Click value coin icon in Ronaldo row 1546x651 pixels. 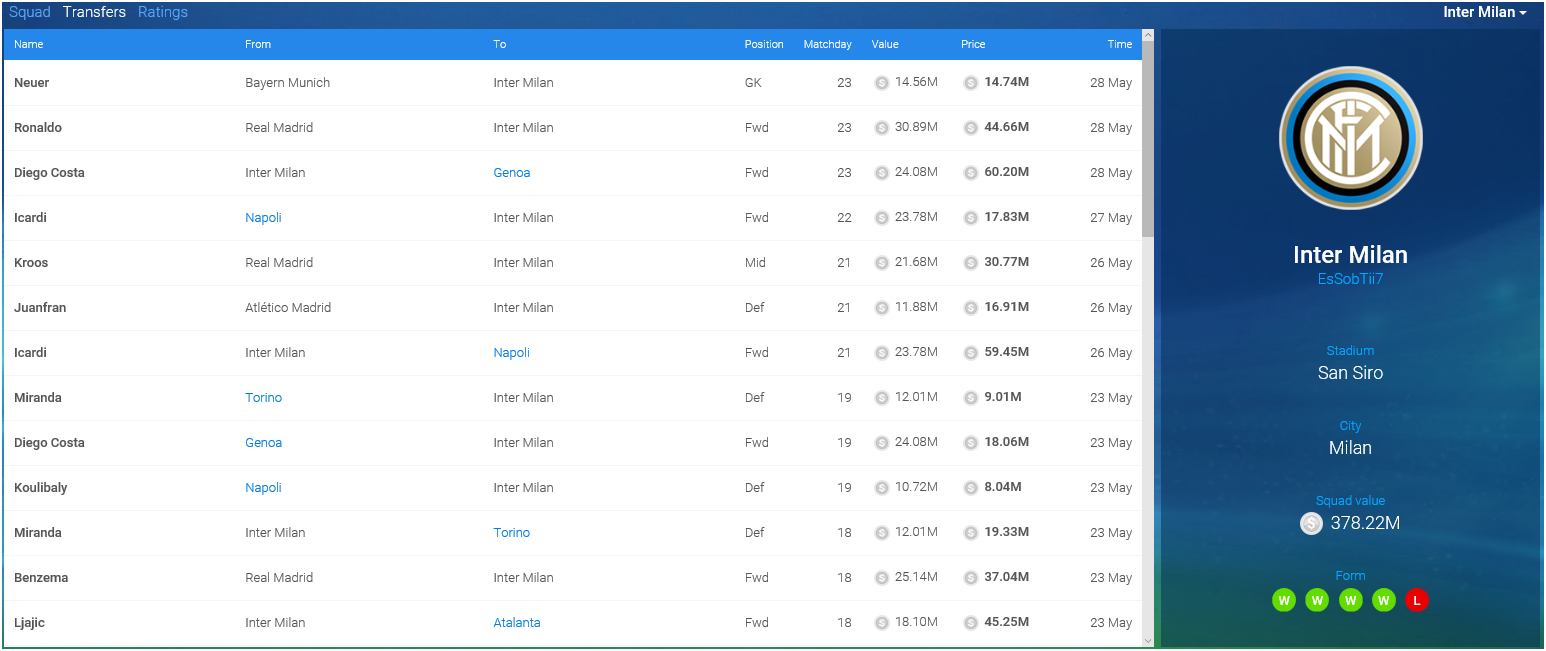(x=881, y=128)
